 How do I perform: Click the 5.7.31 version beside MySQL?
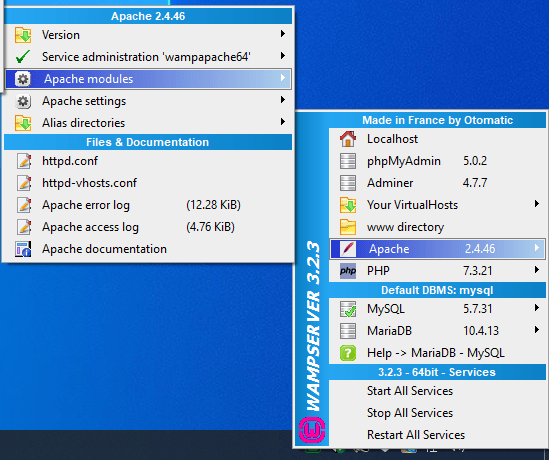(478, 309)
